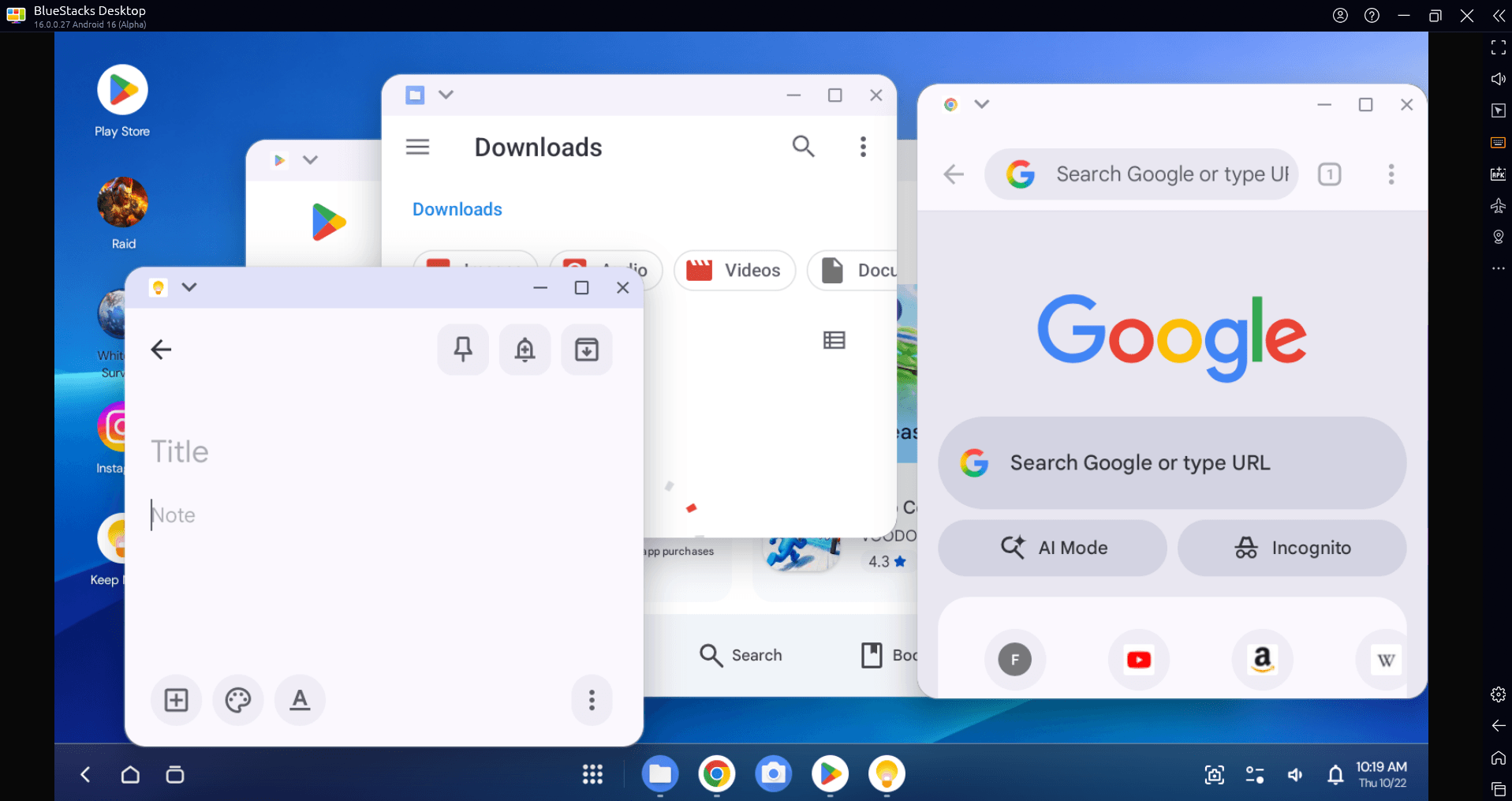1512x801 pixels.
Task: Expand the Play Store window caption dropdown
Action: click(x=310, y=160)
